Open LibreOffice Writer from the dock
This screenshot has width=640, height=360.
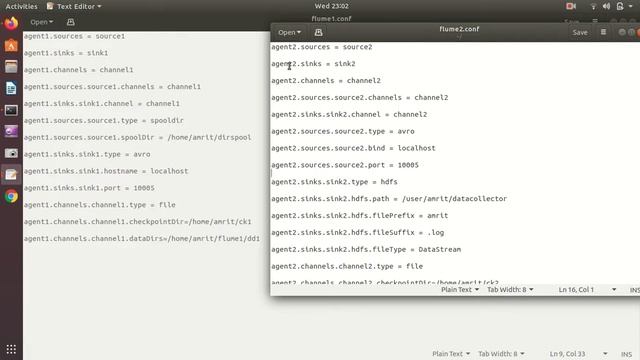point(11,88)
